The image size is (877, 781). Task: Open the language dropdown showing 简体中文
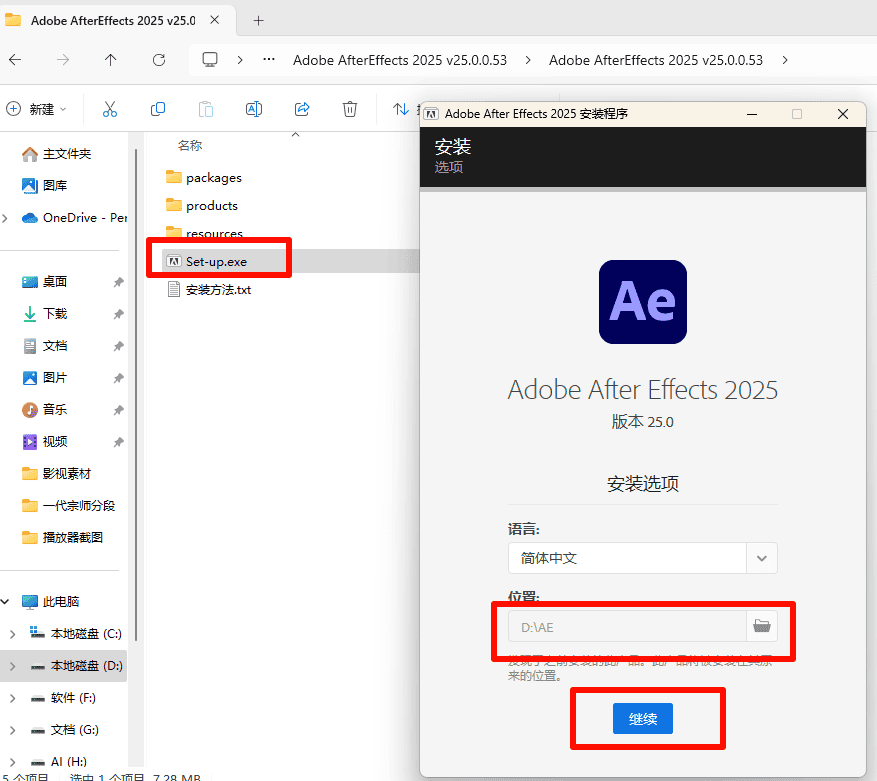(642, 558)
